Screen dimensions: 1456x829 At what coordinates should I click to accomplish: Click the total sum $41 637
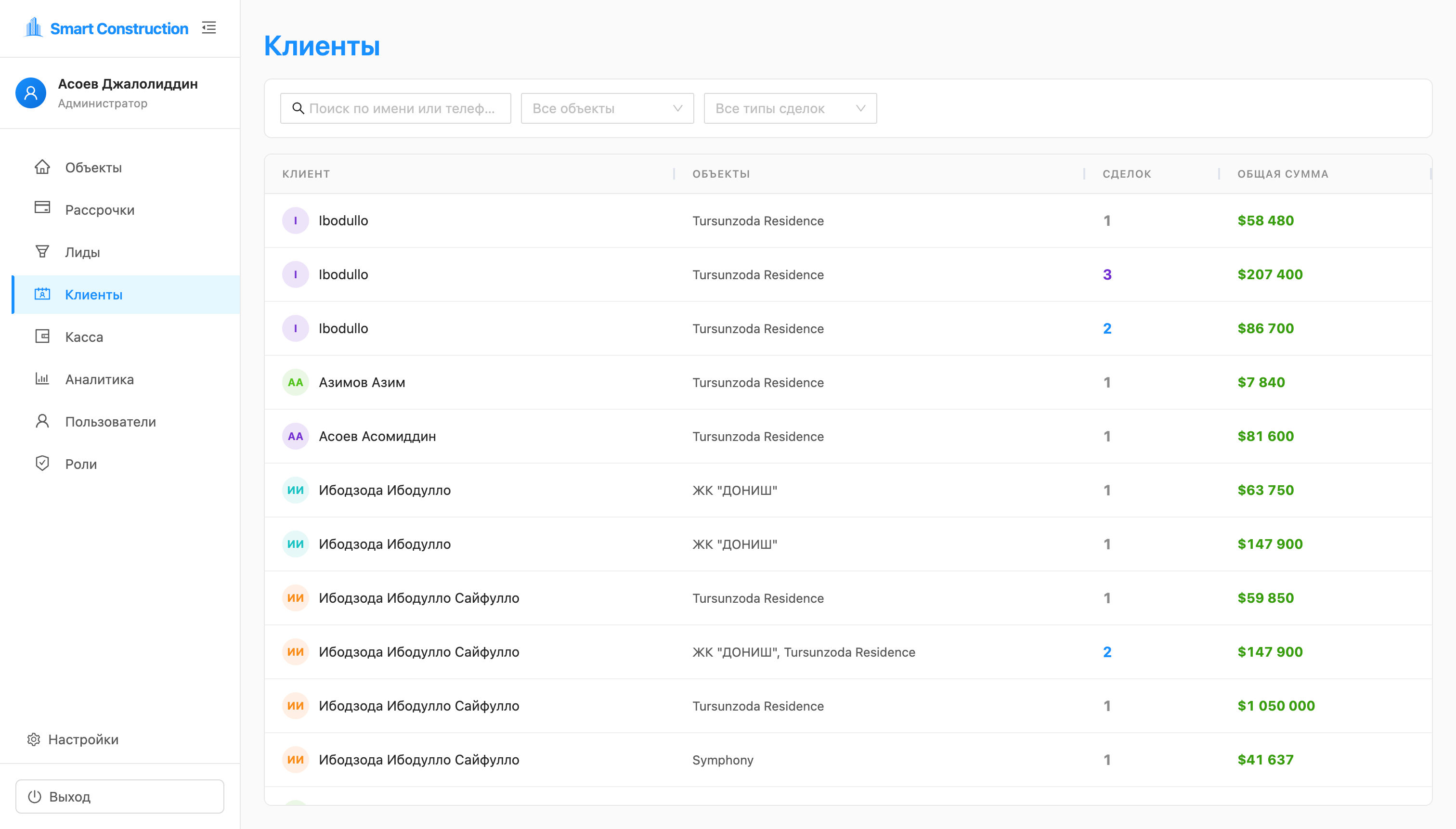1265,760
